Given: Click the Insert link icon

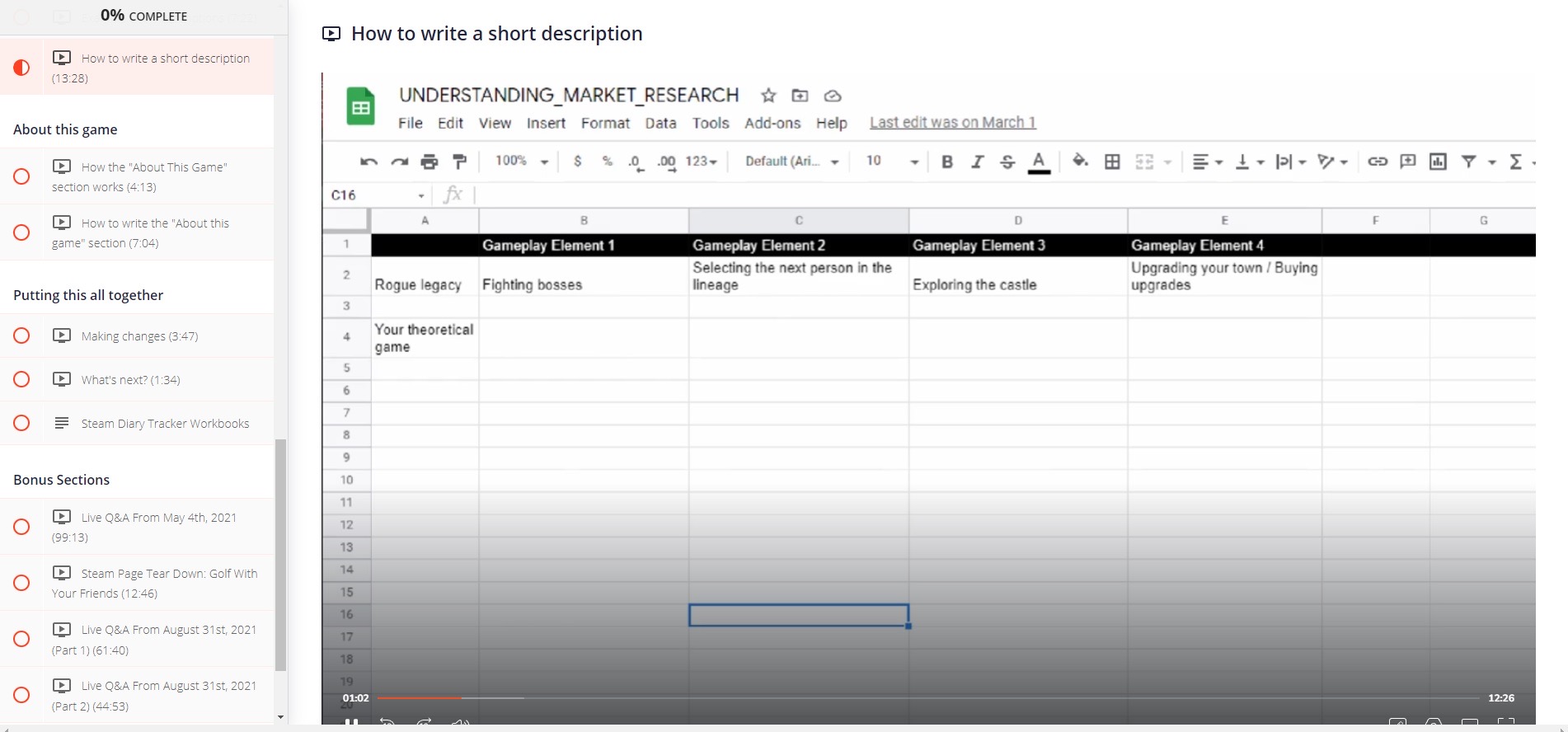Looking at the screenshot, I should click(1377, 162).
